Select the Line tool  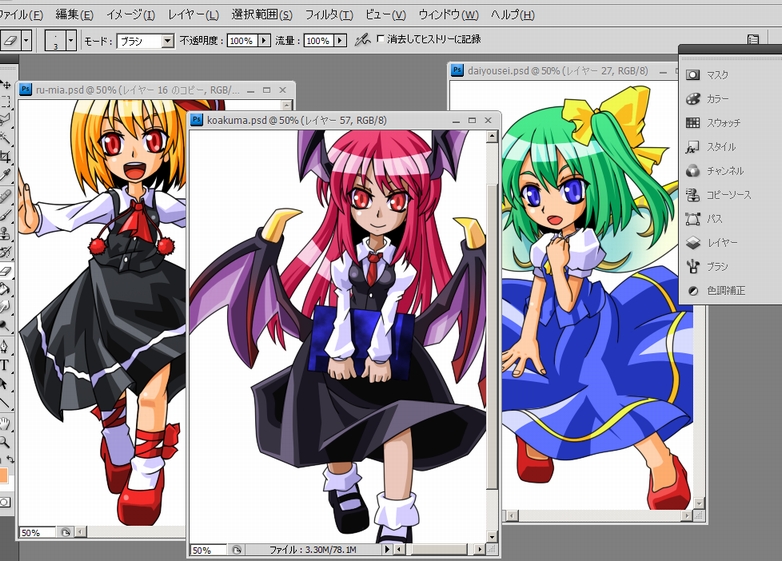tap(5, 402)
